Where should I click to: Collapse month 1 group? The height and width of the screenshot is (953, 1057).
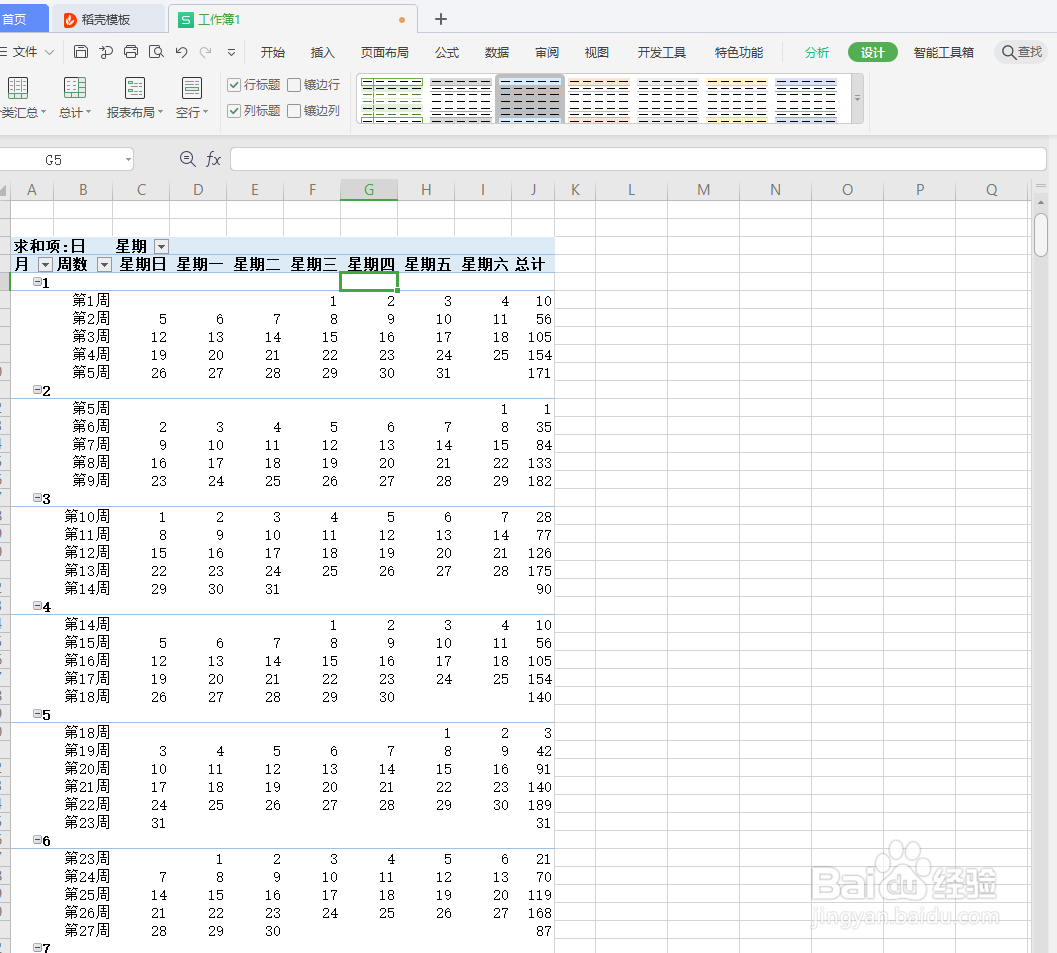tap(38, 282)
